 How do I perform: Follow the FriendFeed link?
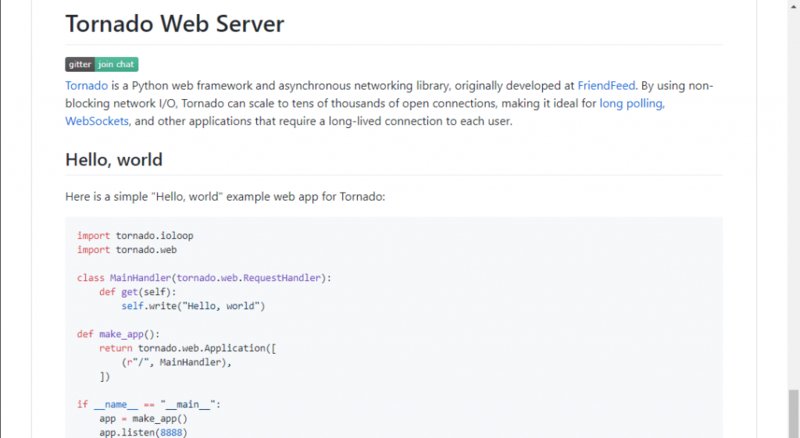coord(606,85)
